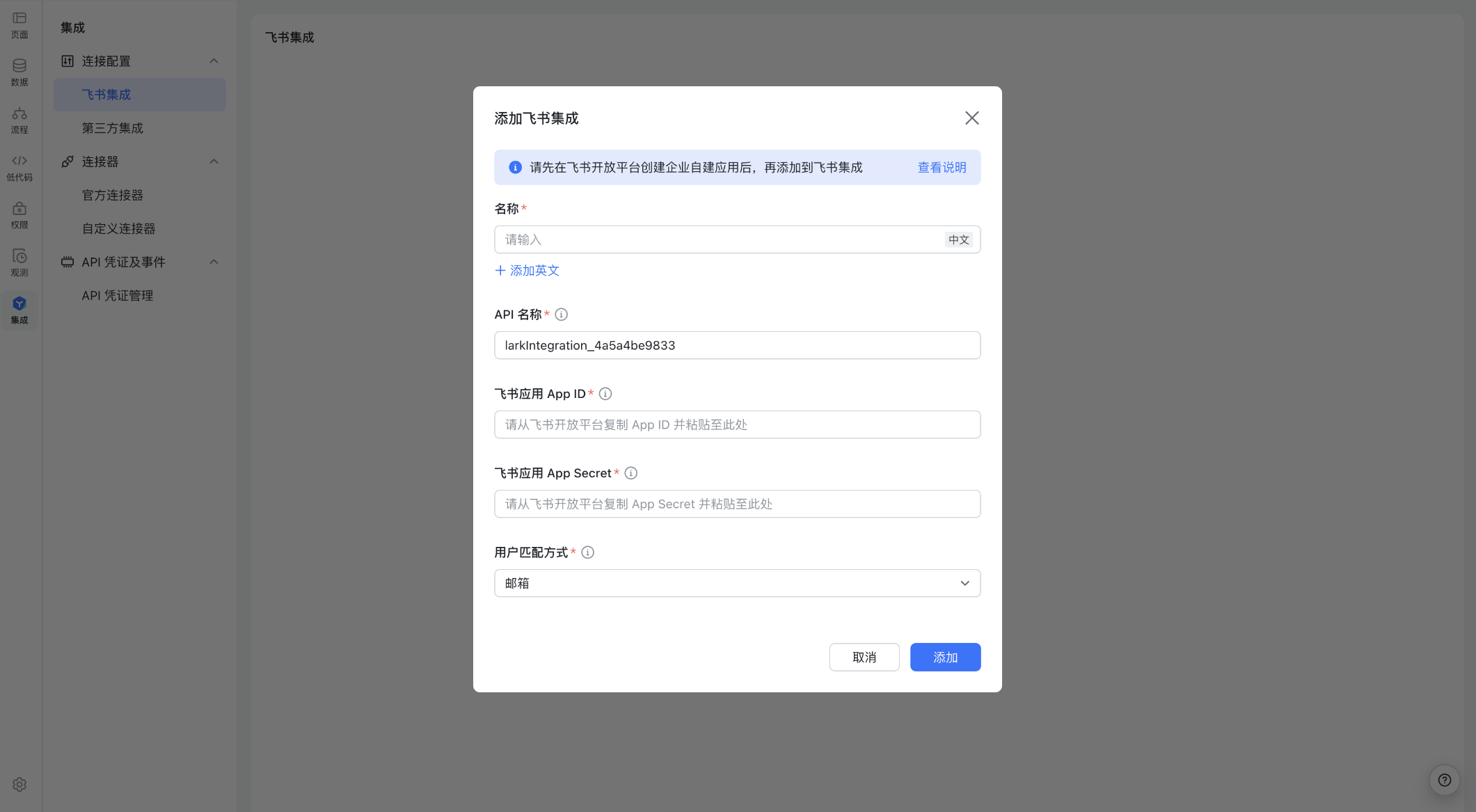Click the 连接器 plug icon
Image resolution: width=1476 pixels, height=812 pixels.
click(68, 161)
